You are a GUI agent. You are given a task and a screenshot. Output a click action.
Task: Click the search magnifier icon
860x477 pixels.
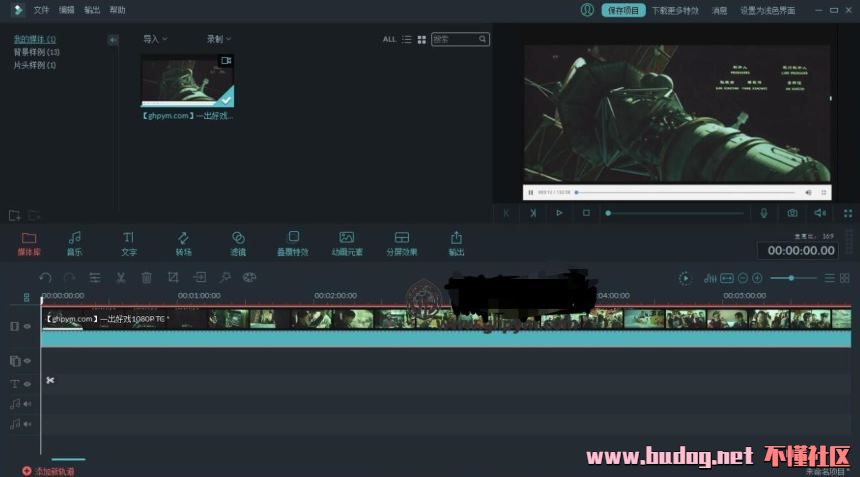click(482, 39)
